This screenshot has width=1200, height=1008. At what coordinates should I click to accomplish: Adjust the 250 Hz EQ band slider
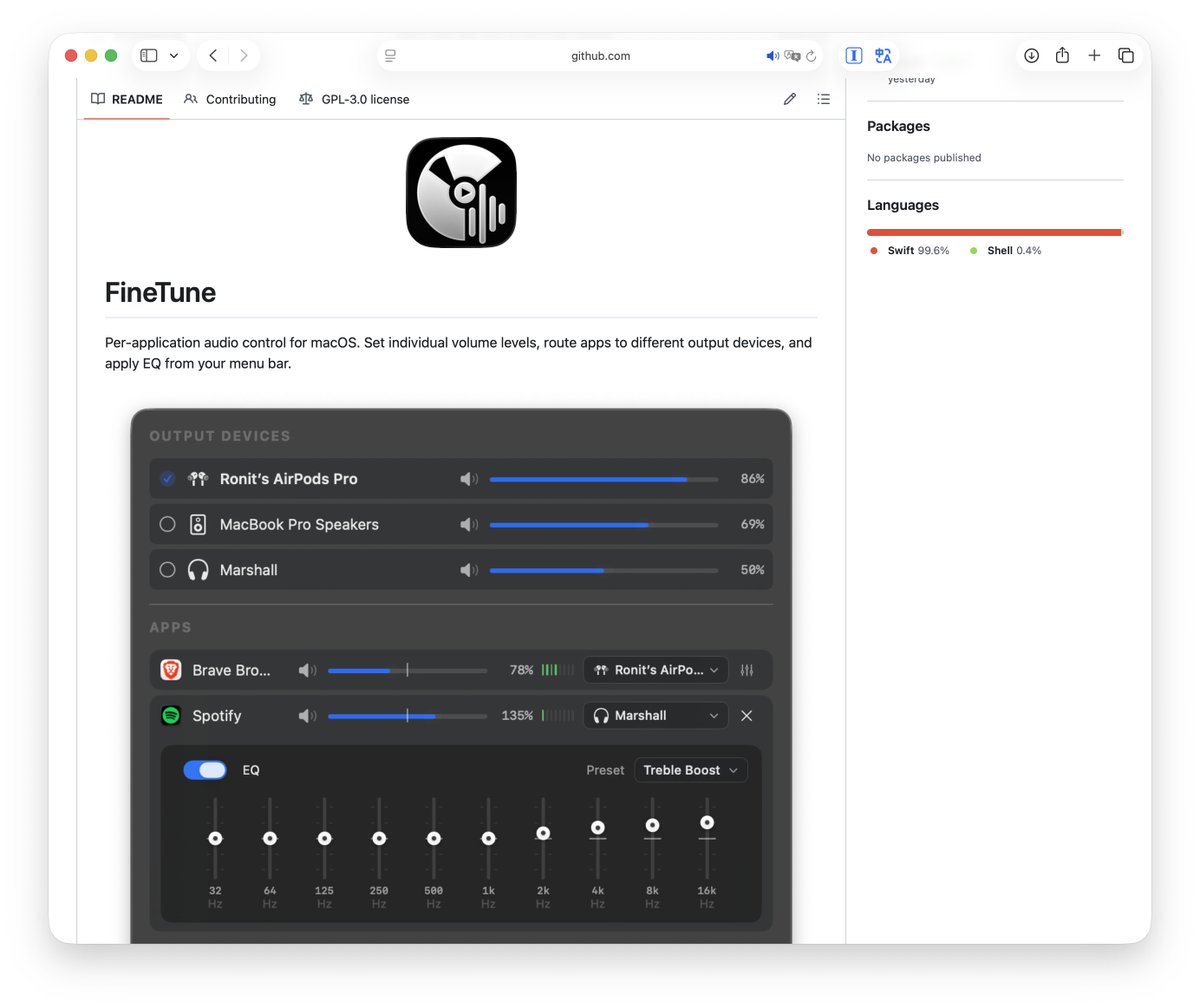click(x=379, y=838)
